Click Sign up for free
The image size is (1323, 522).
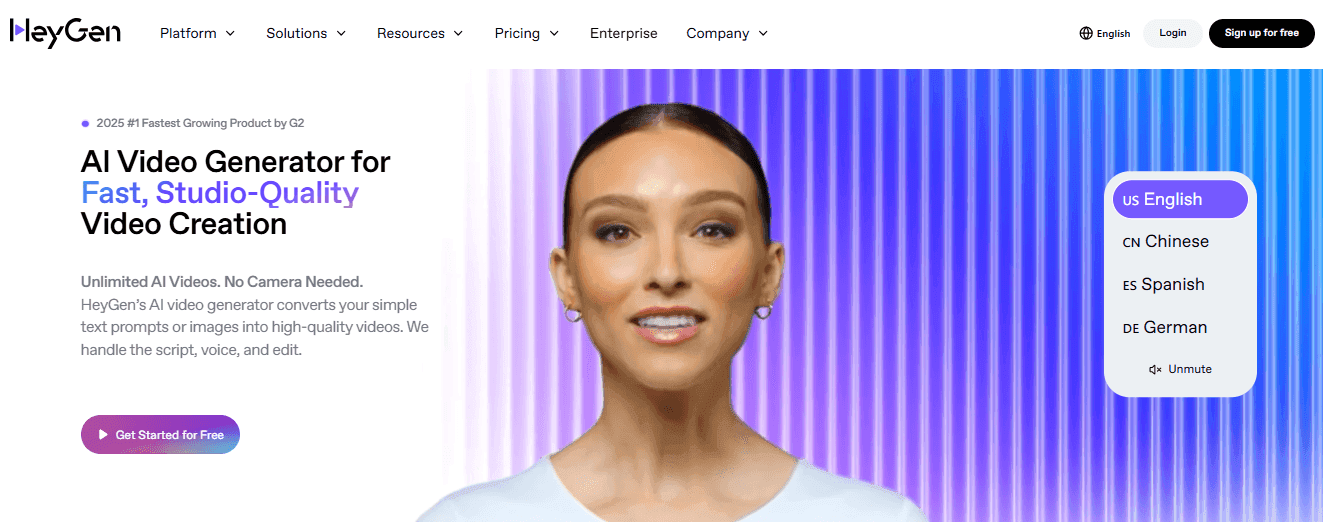(1262, 33)
